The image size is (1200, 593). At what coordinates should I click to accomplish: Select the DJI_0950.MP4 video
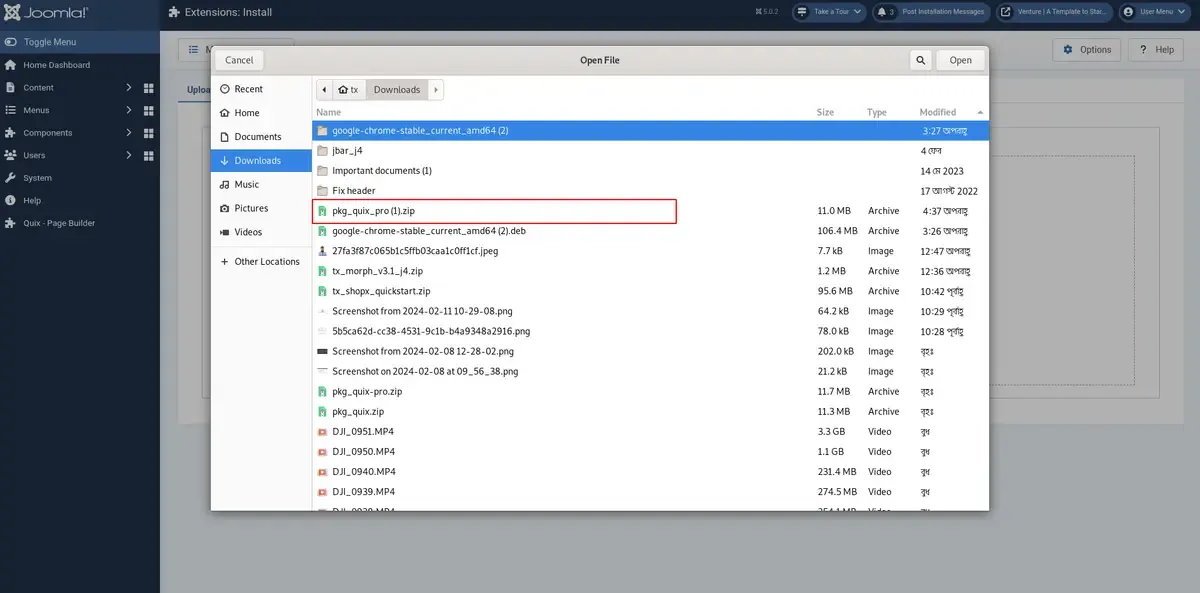650,451
